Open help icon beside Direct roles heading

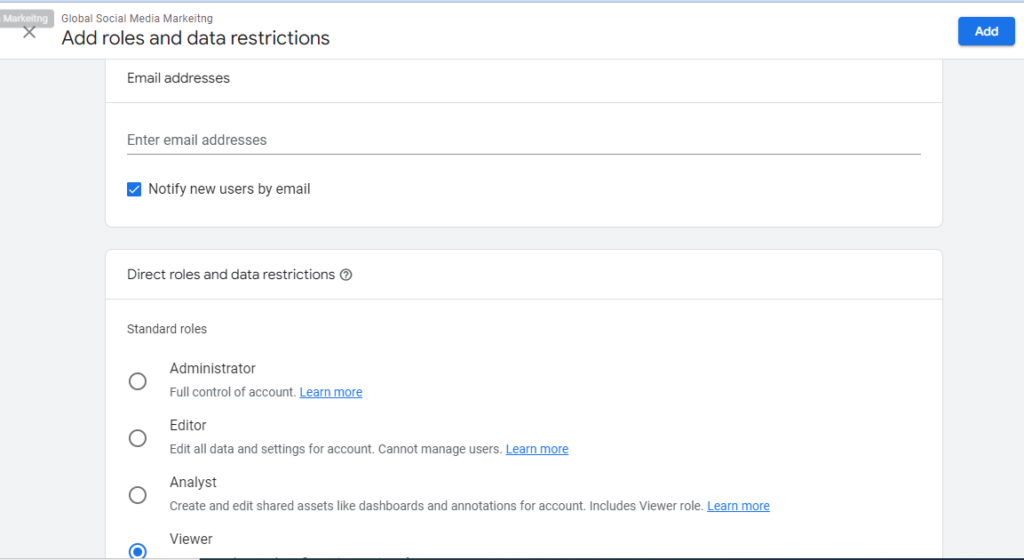point(346,275)
